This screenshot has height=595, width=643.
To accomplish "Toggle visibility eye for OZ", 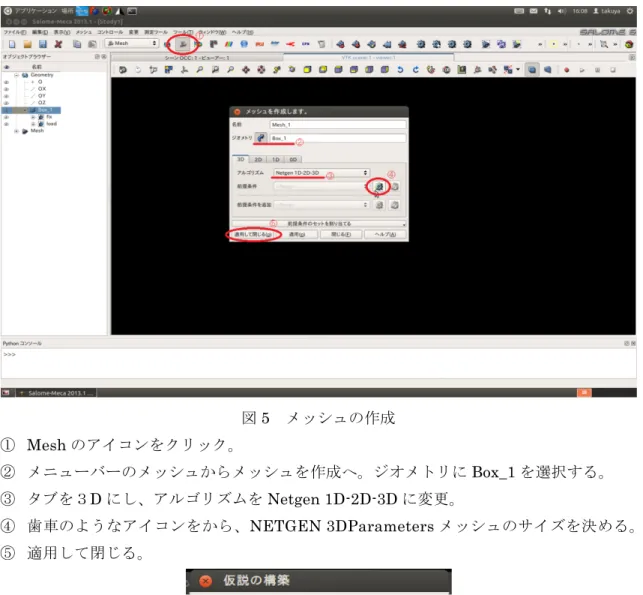I will click(x=6, y=103).
